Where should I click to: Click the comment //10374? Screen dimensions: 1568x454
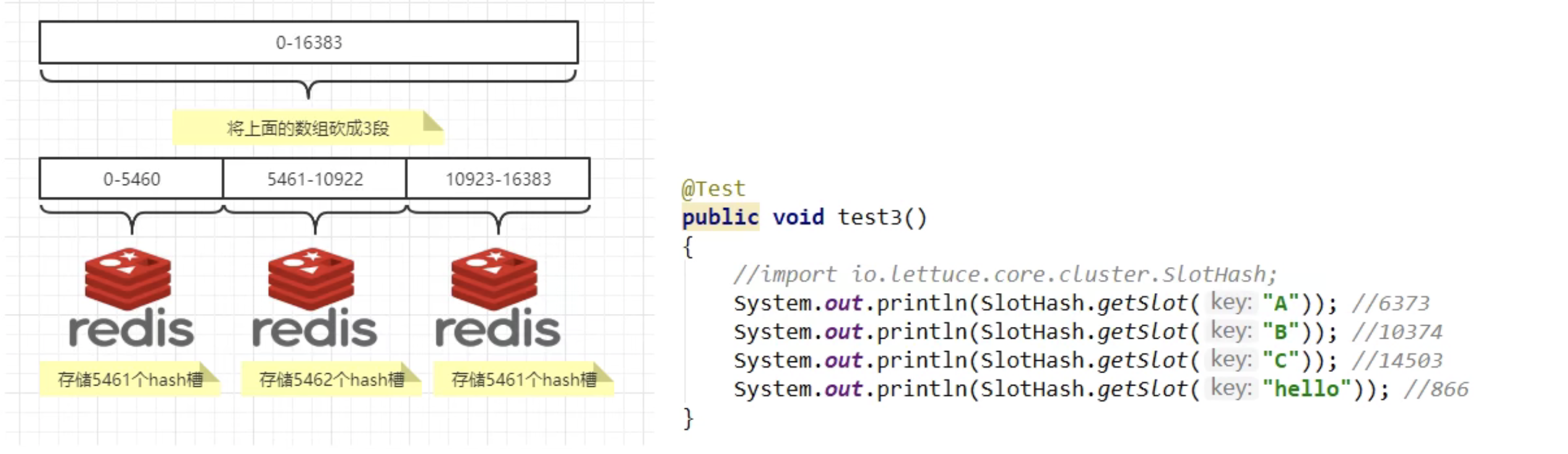click(x=1397, y=332)
